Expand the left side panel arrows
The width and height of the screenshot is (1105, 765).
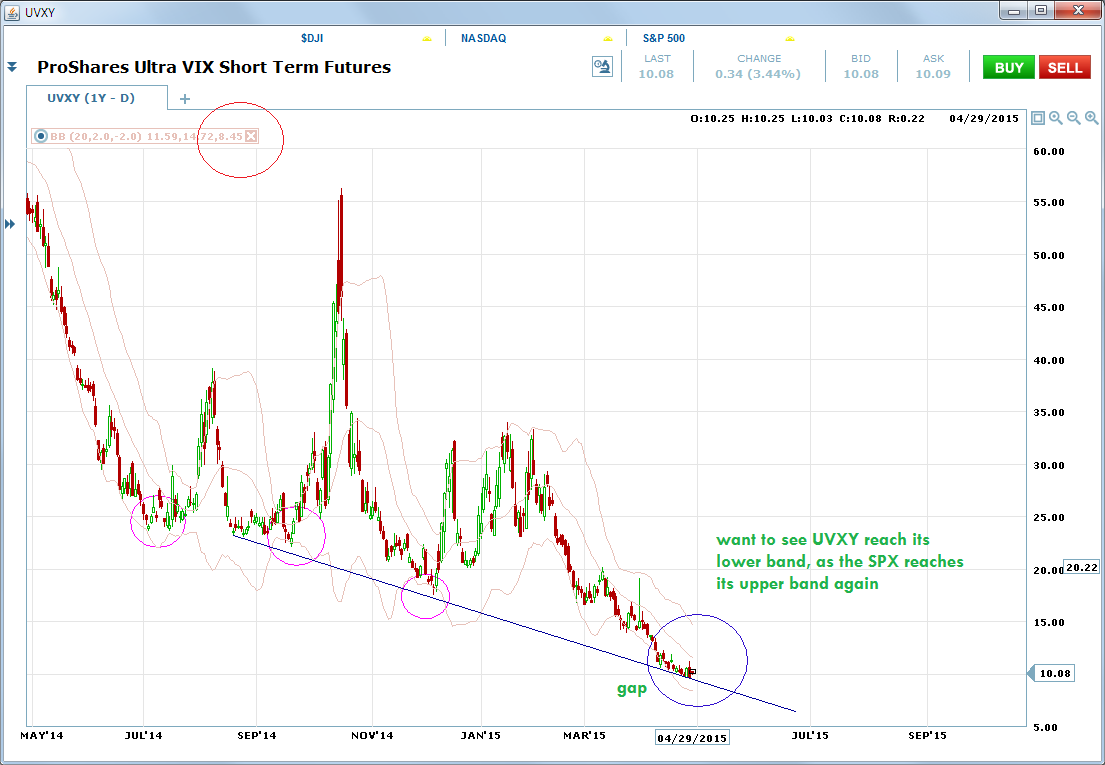[x=10, y=224]
